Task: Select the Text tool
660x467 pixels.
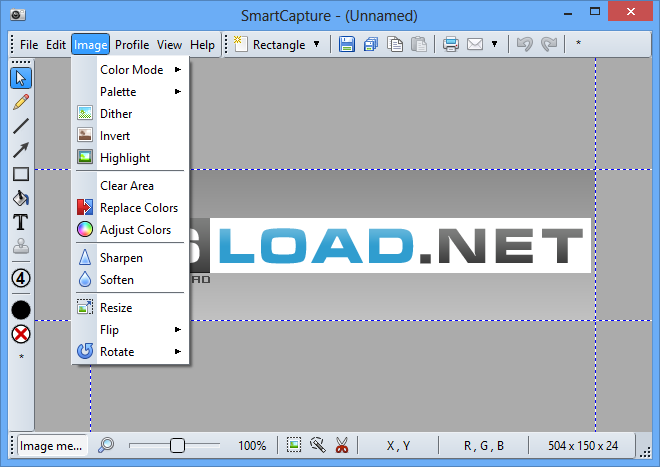Action: point(21,222)
